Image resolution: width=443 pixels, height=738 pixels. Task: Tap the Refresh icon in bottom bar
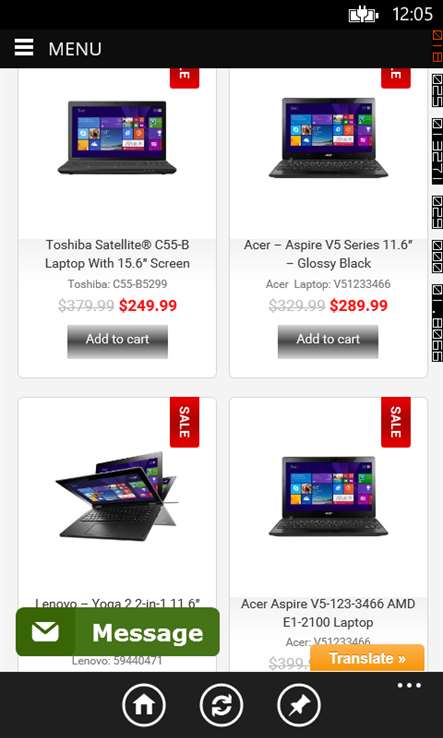point(221,706)
